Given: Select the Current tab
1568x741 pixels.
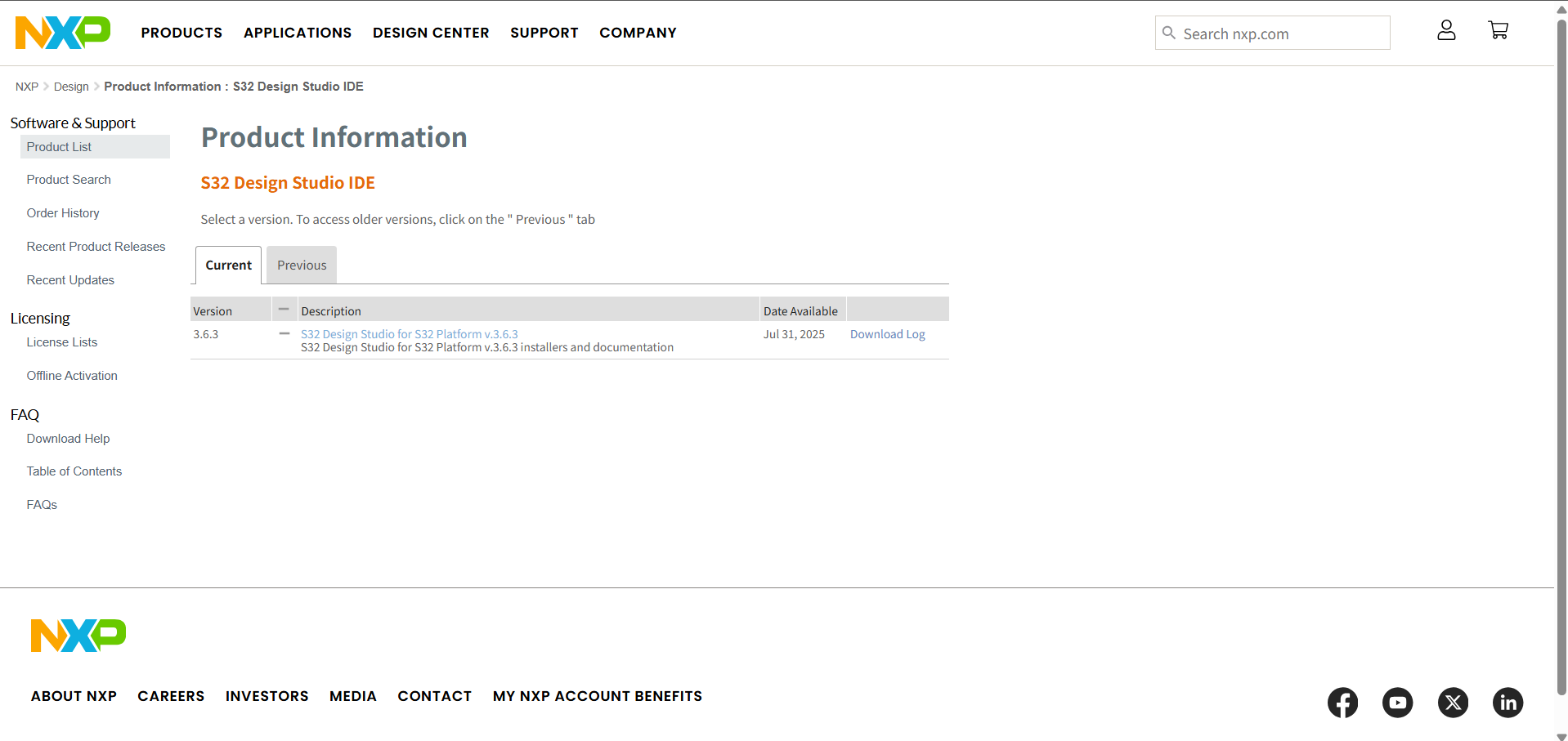Looking at the screenshot, I should (229, 266).
